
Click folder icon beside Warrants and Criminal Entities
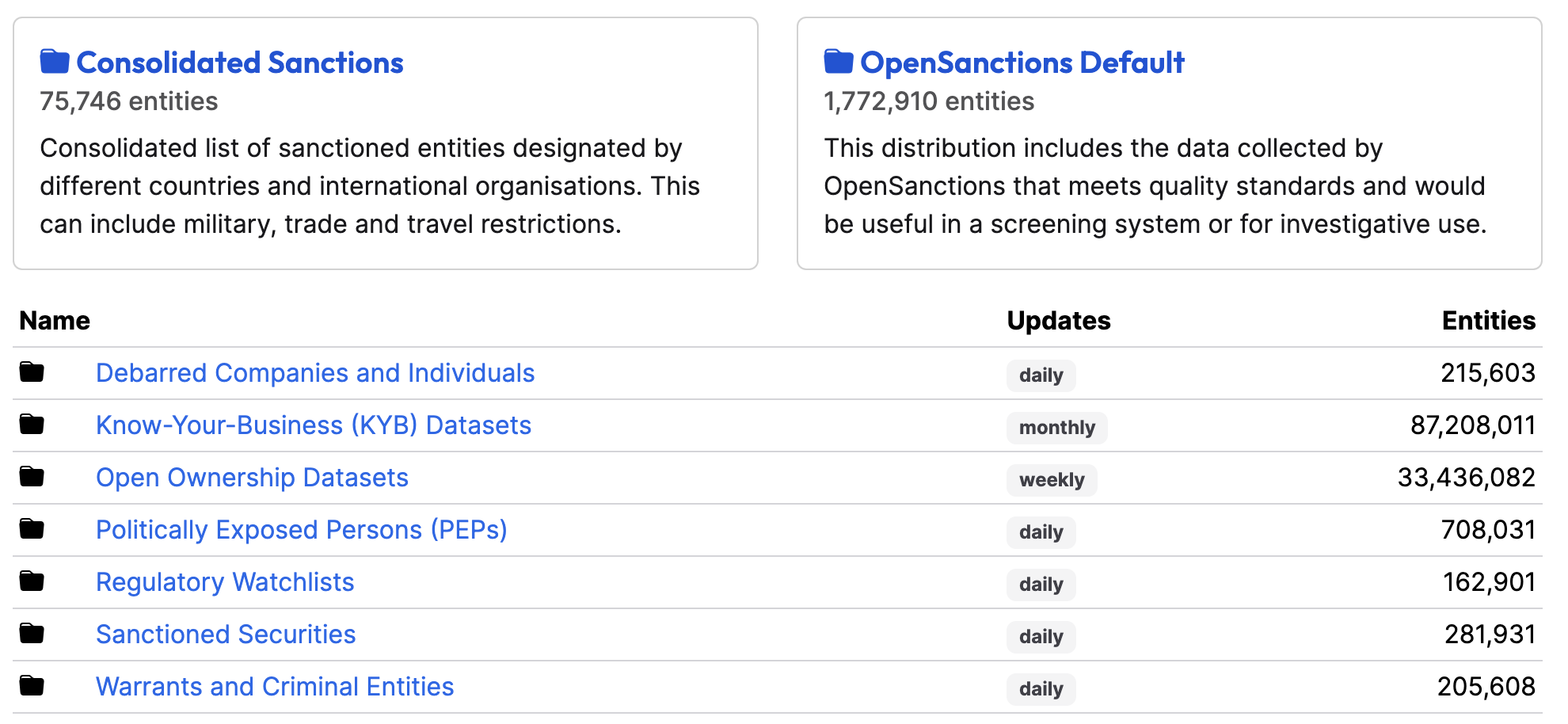(x=32, y=685)
